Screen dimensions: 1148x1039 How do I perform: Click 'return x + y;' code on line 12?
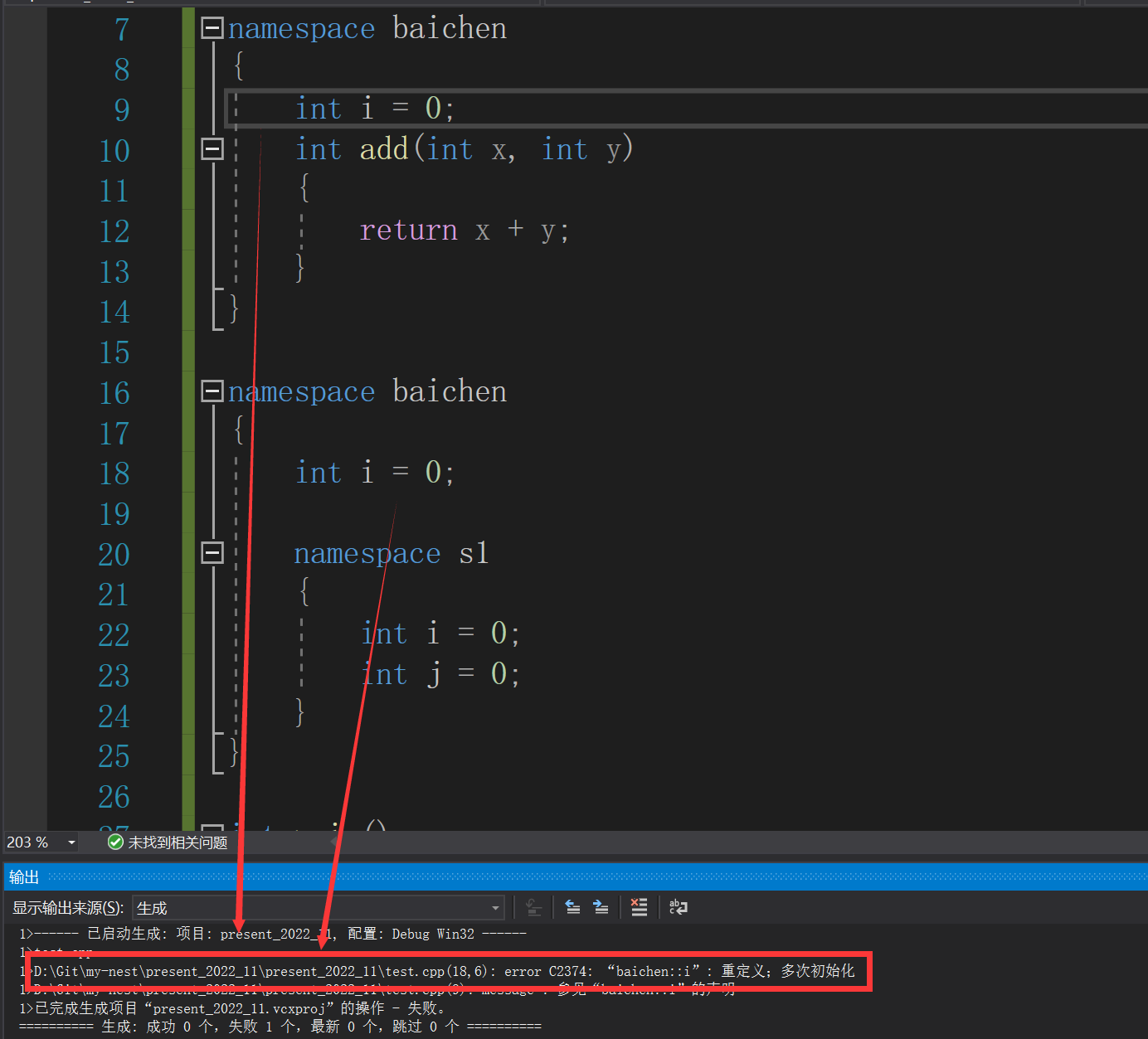coord(465,230)
